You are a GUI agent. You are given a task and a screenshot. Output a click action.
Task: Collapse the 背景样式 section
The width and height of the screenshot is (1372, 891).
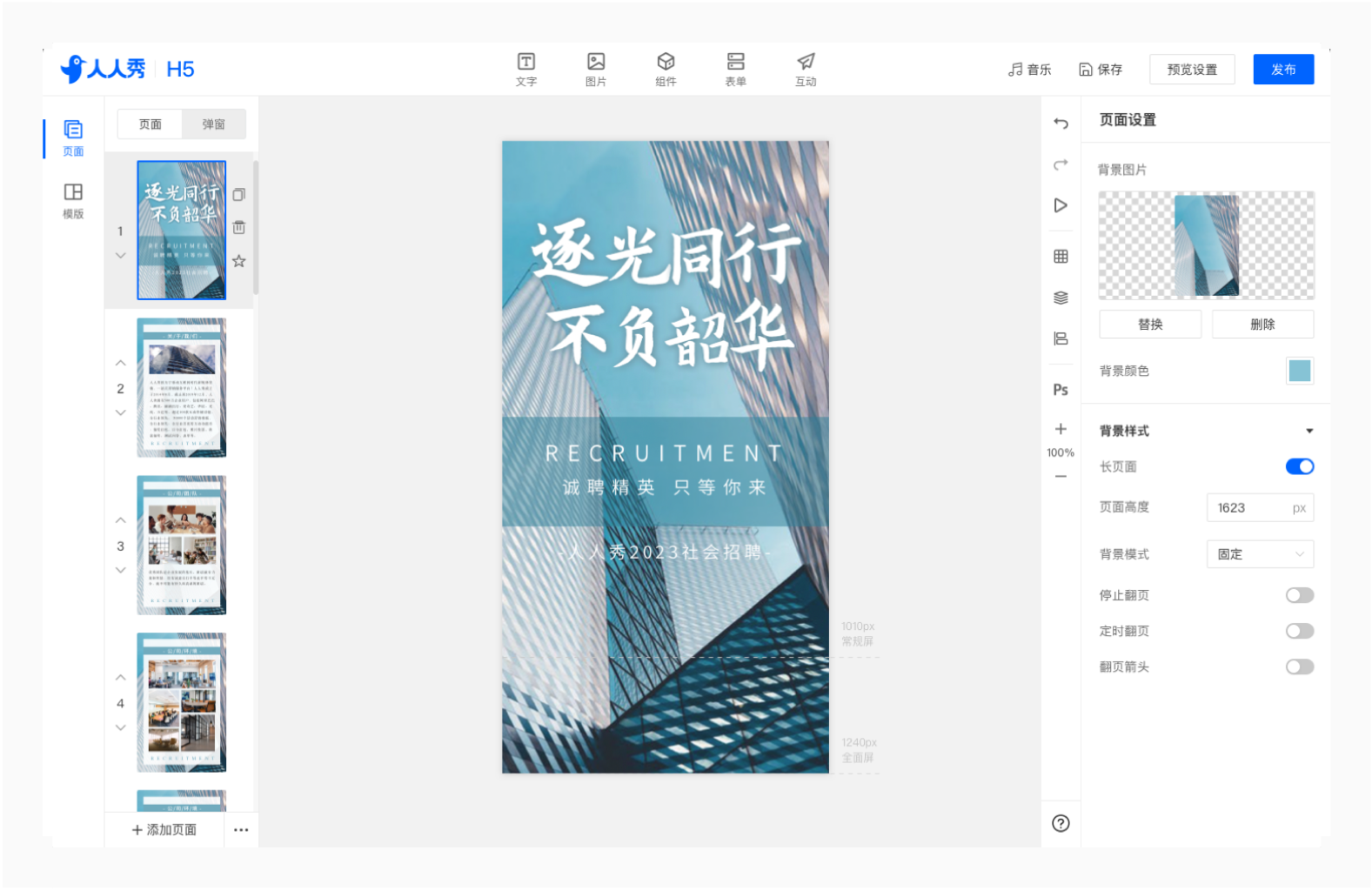coord(1309,431)
